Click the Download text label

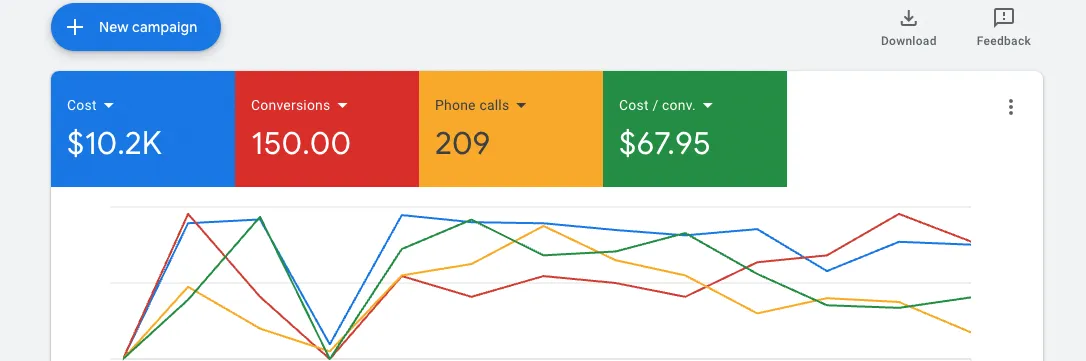click(x=908, y=41)
